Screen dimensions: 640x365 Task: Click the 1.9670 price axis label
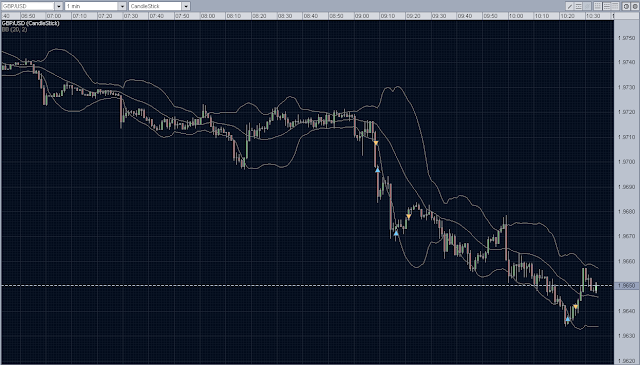click(627, 236)
